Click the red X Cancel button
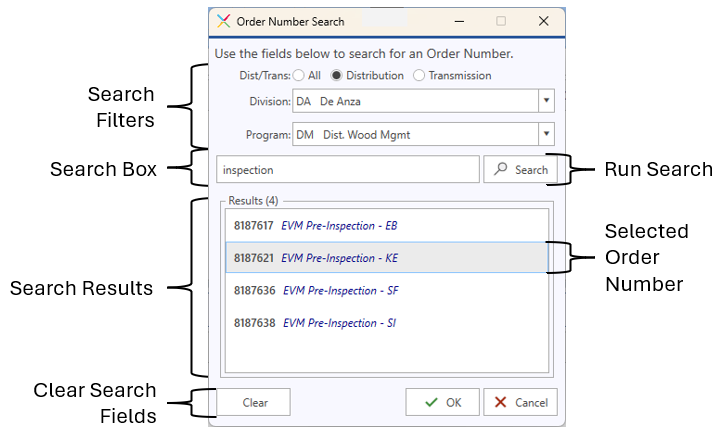 520,402
